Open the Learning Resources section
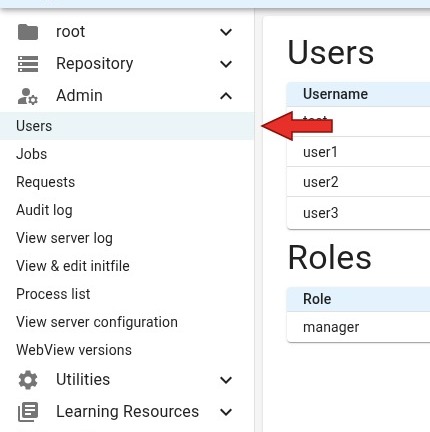The height and width of the screenshot is (432, 430). point(127,412)
